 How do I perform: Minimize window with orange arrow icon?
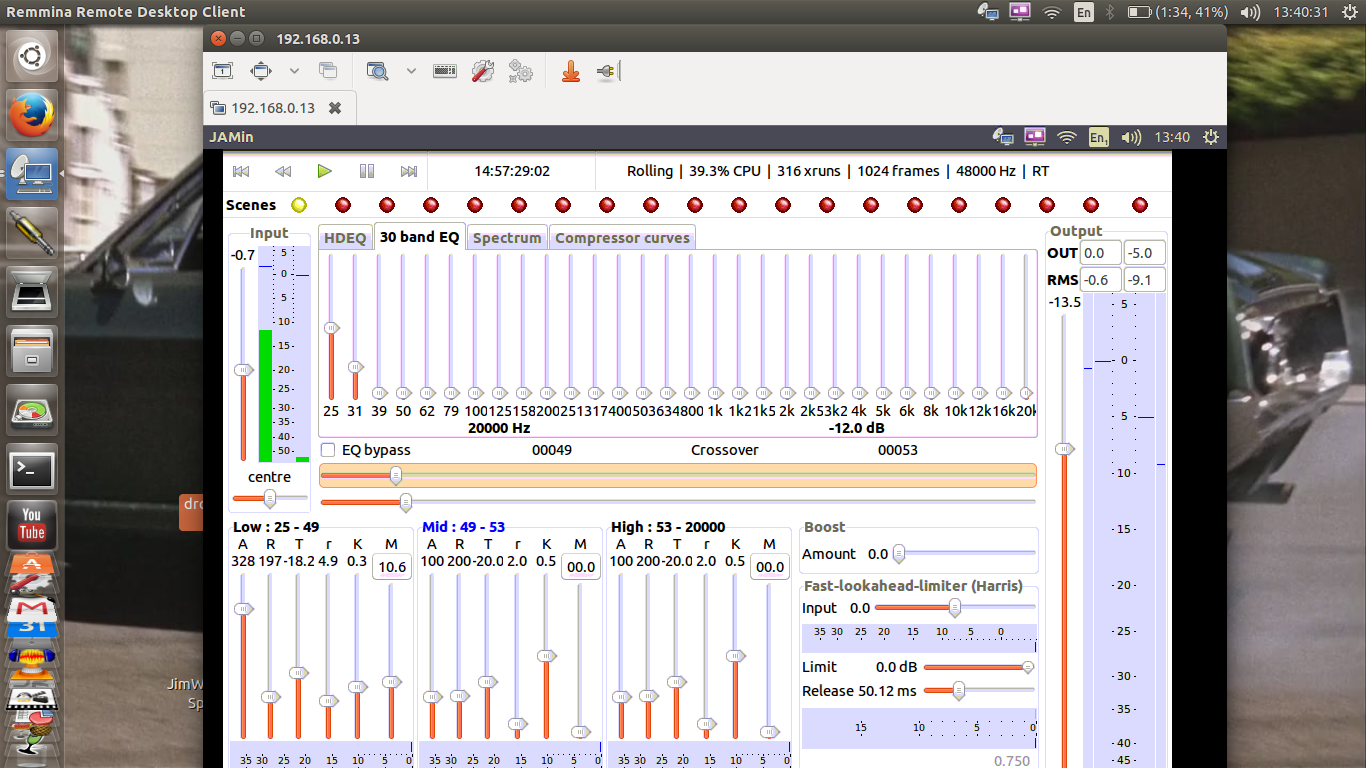tap(571, 71)
